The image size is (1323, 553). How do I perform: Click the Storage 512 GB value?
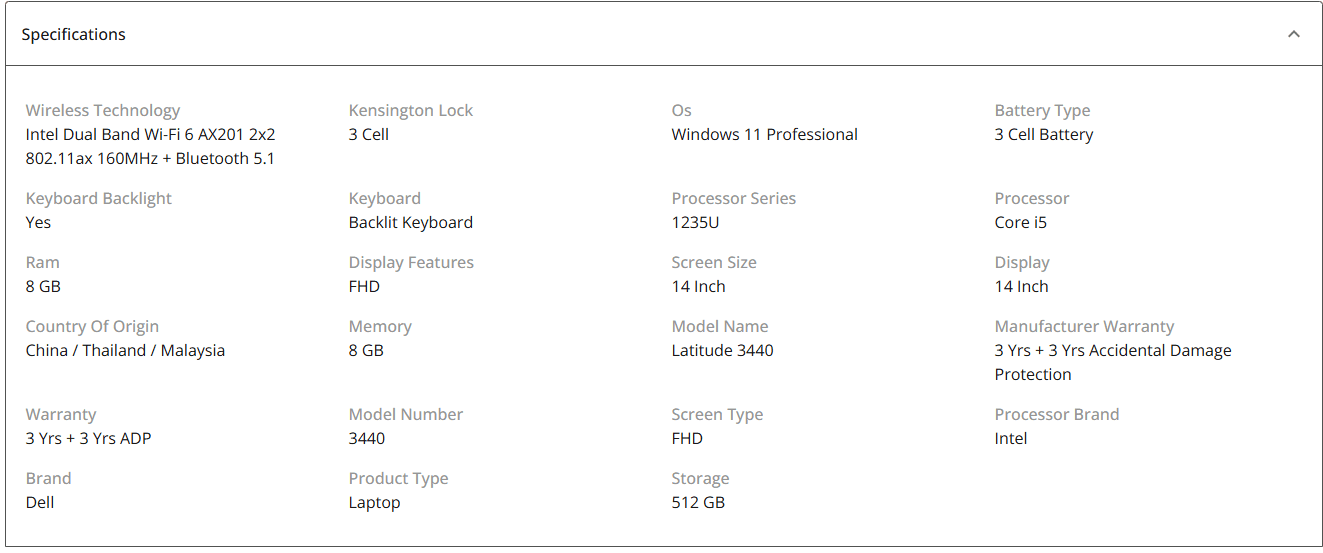pyautogui.click(x=698, y=502)
